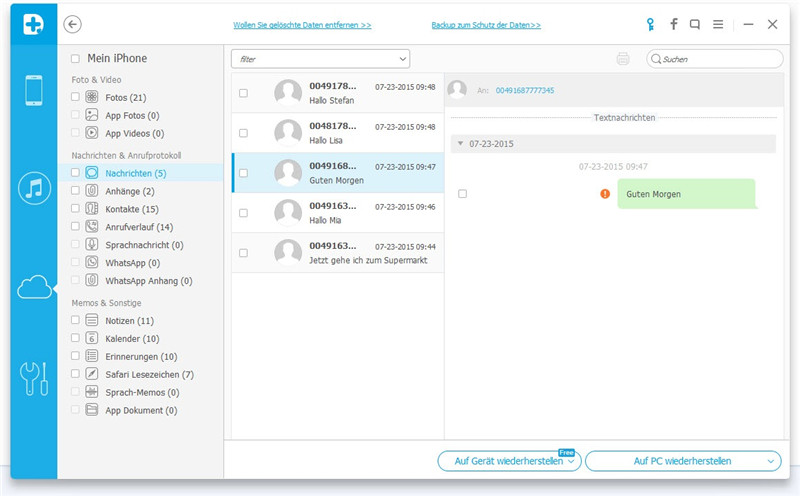Click the orange warning icon beside Guten Morgen
The height and width of the screenshot is (496, 800).
[x=605, y=194]
